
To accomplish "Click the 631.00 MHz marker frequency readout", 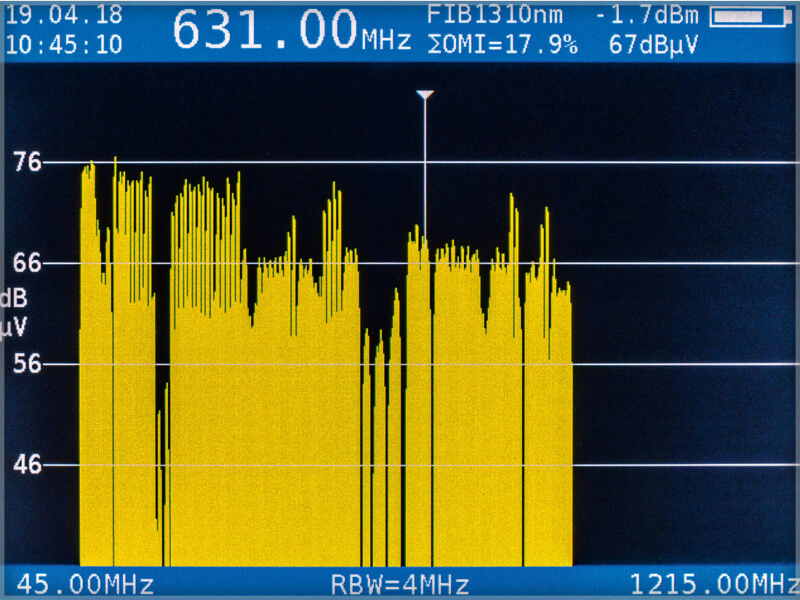I will (266, 30).
